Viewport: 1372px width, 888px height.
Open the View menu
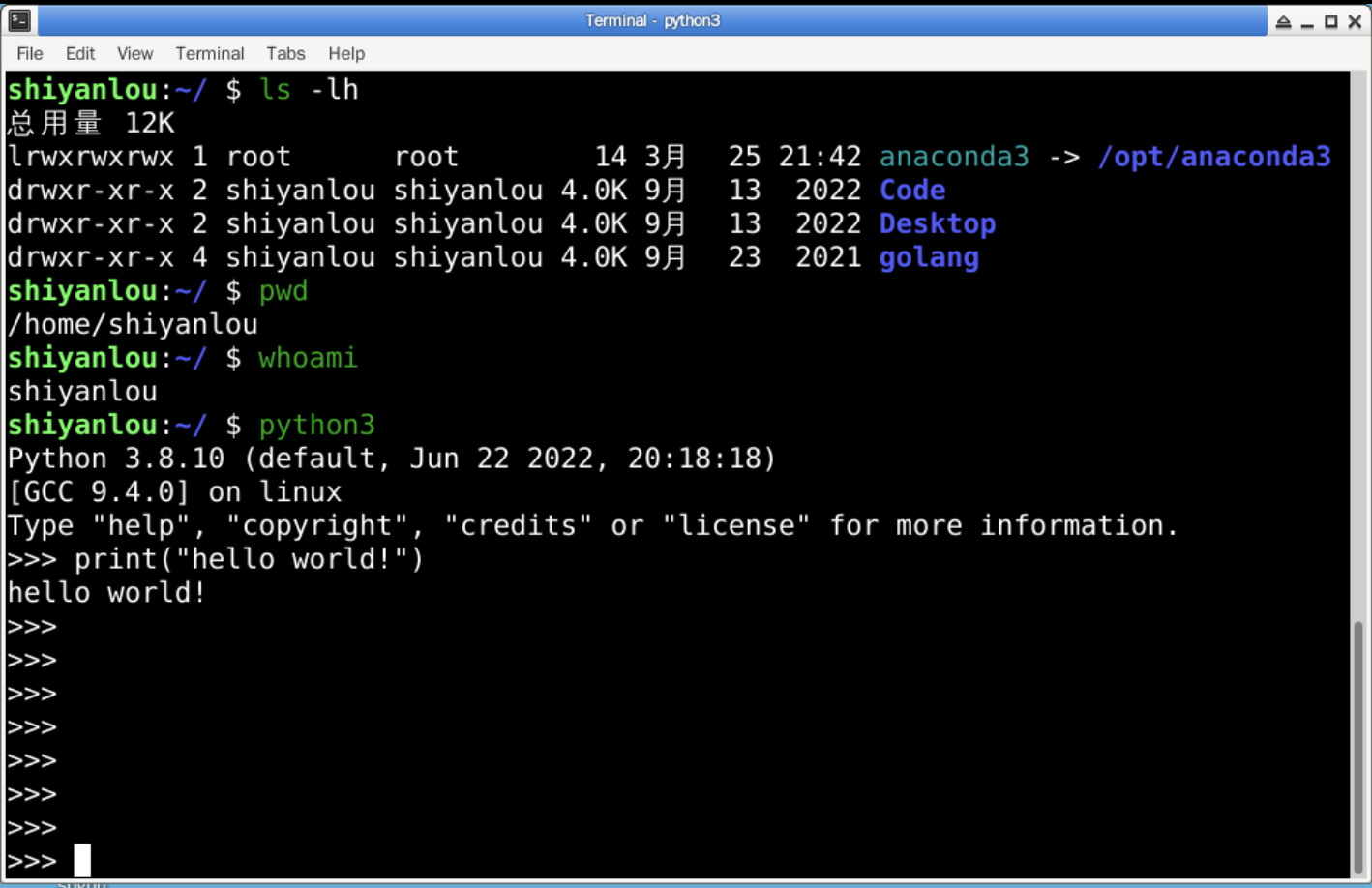tap(135, 53)
